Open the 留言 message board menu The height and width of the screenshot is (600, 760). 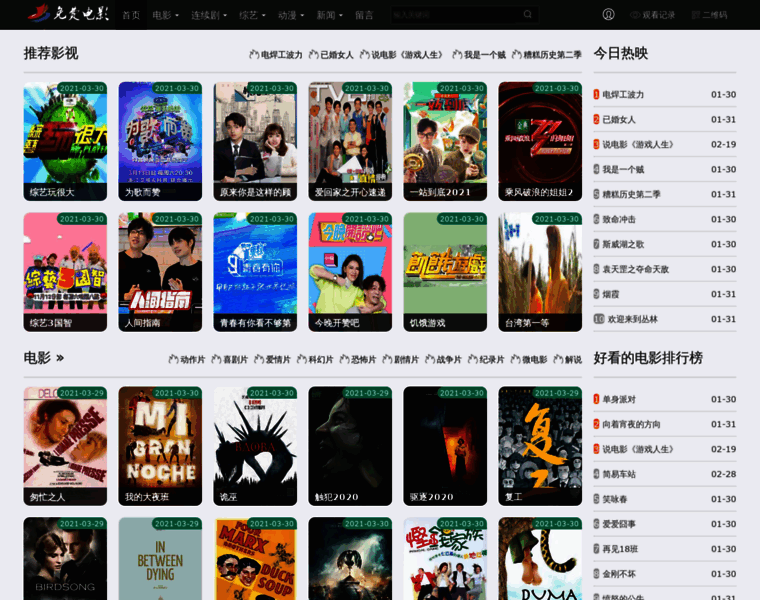coord(364,15)
